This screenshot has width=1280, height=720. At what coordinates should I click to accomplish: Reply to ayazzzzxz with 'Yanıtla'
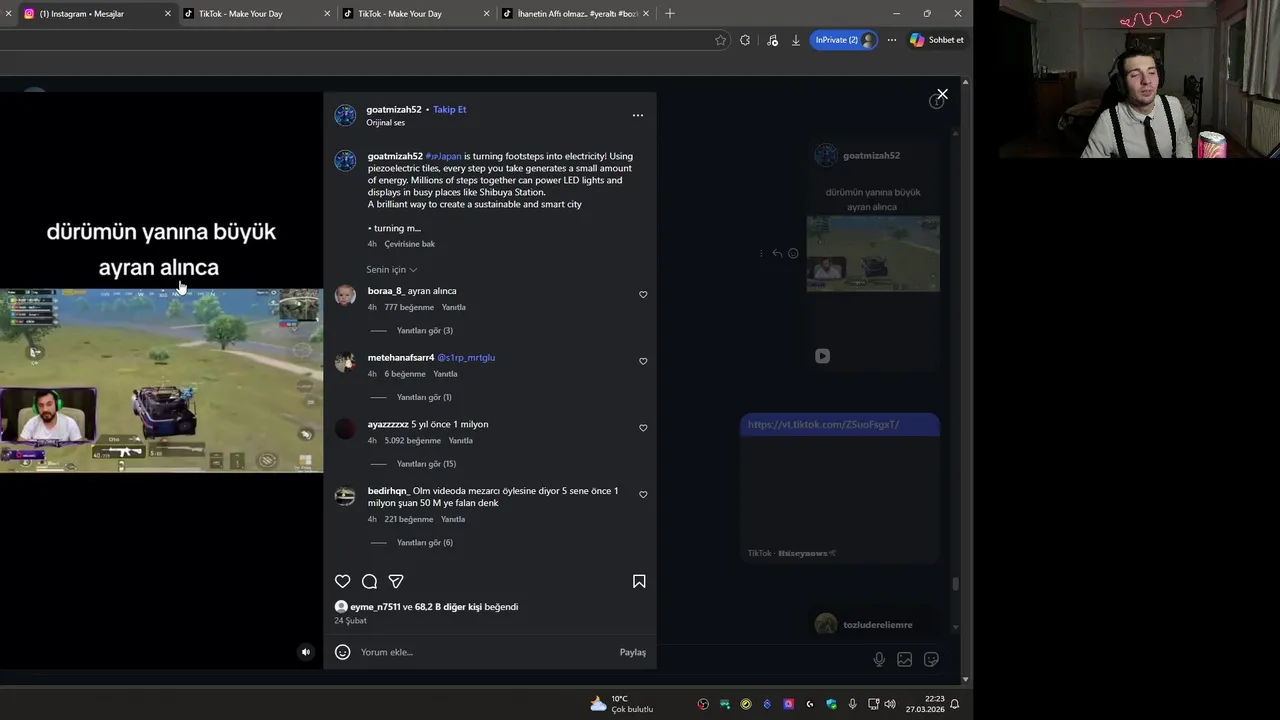click(x=460, y=441)
